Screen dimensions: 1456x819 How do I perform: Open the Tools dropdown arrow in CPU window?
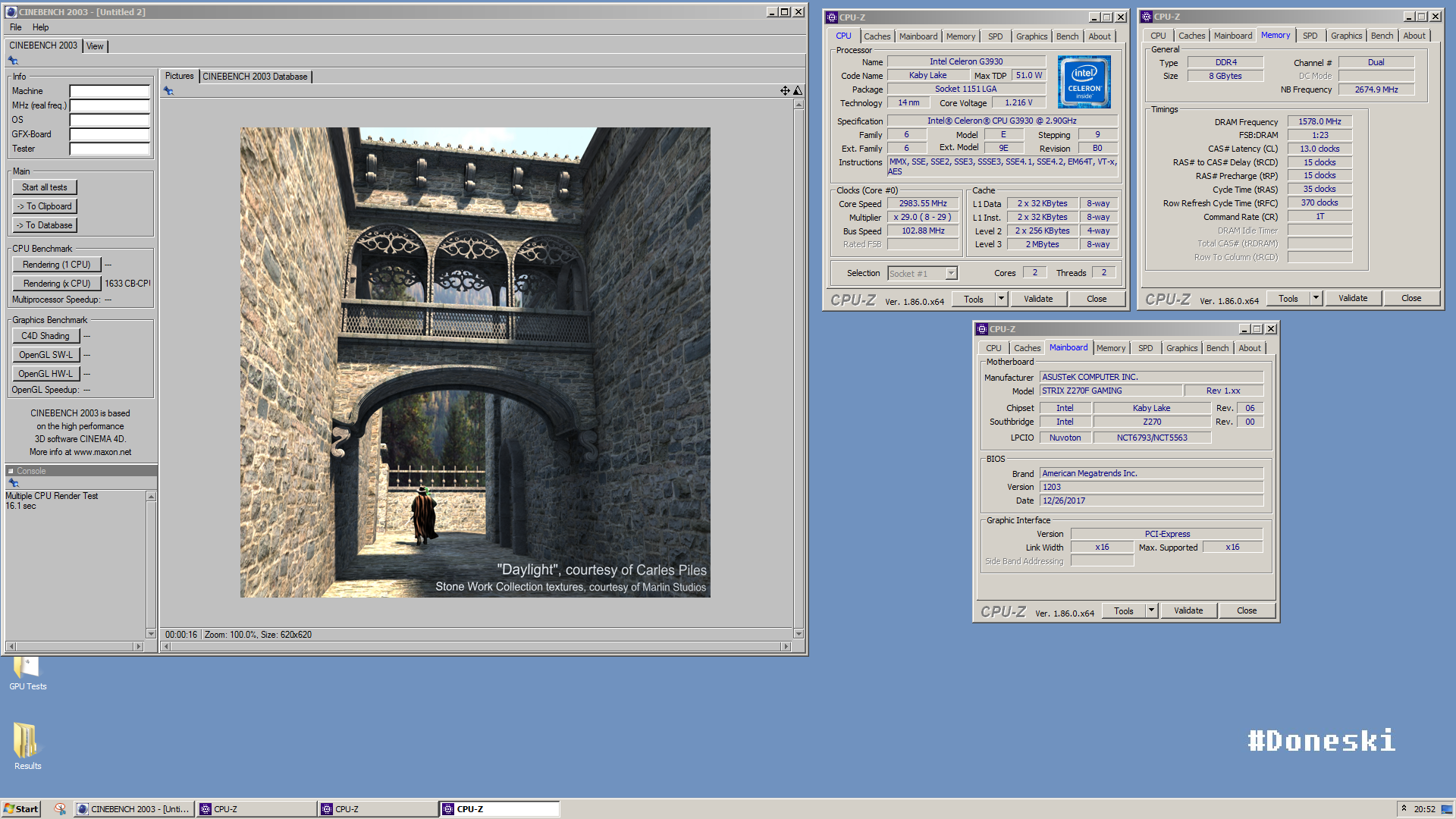[x=1001, y=299]
